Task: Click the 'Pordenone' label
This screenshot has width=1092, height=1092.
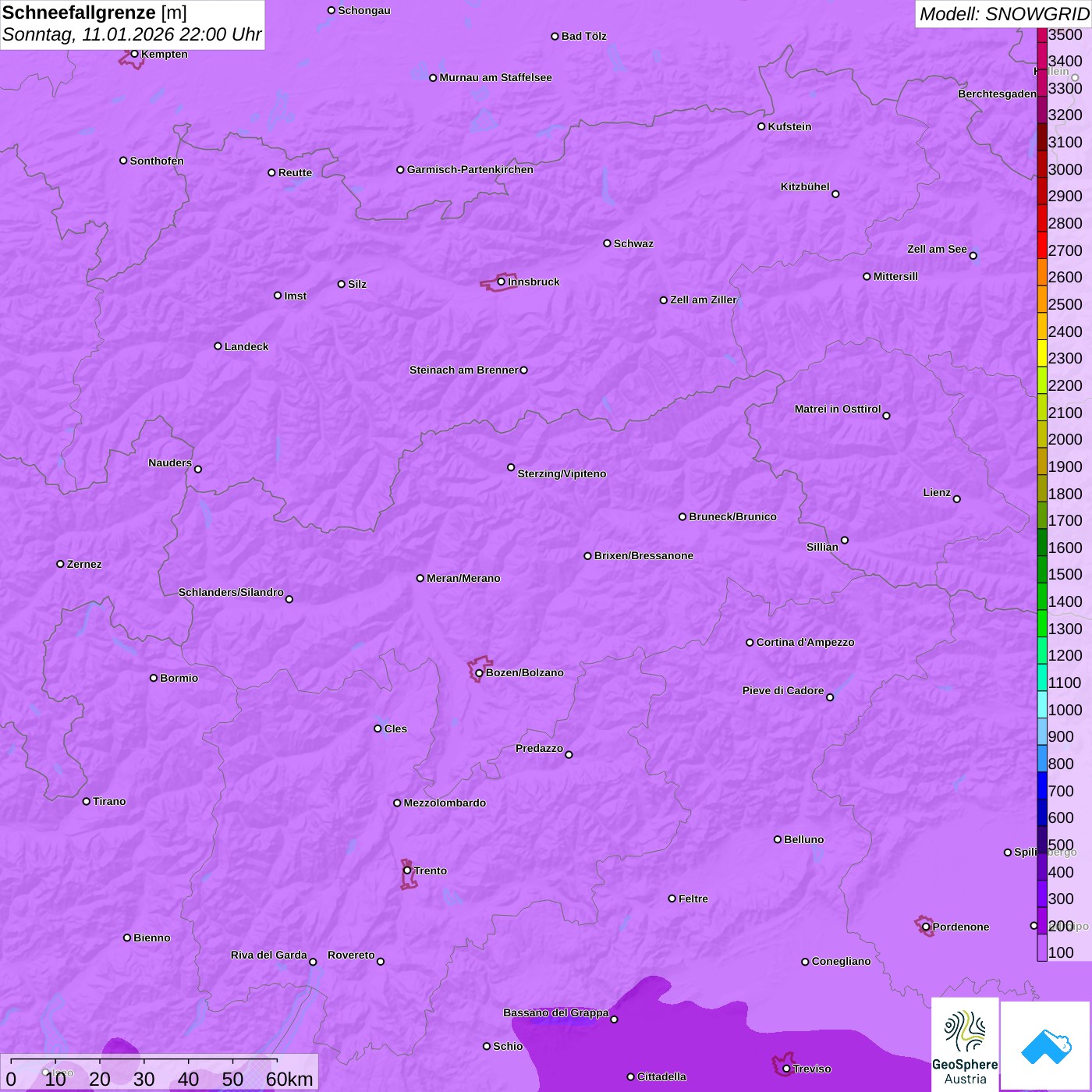Action: (961, 927)
